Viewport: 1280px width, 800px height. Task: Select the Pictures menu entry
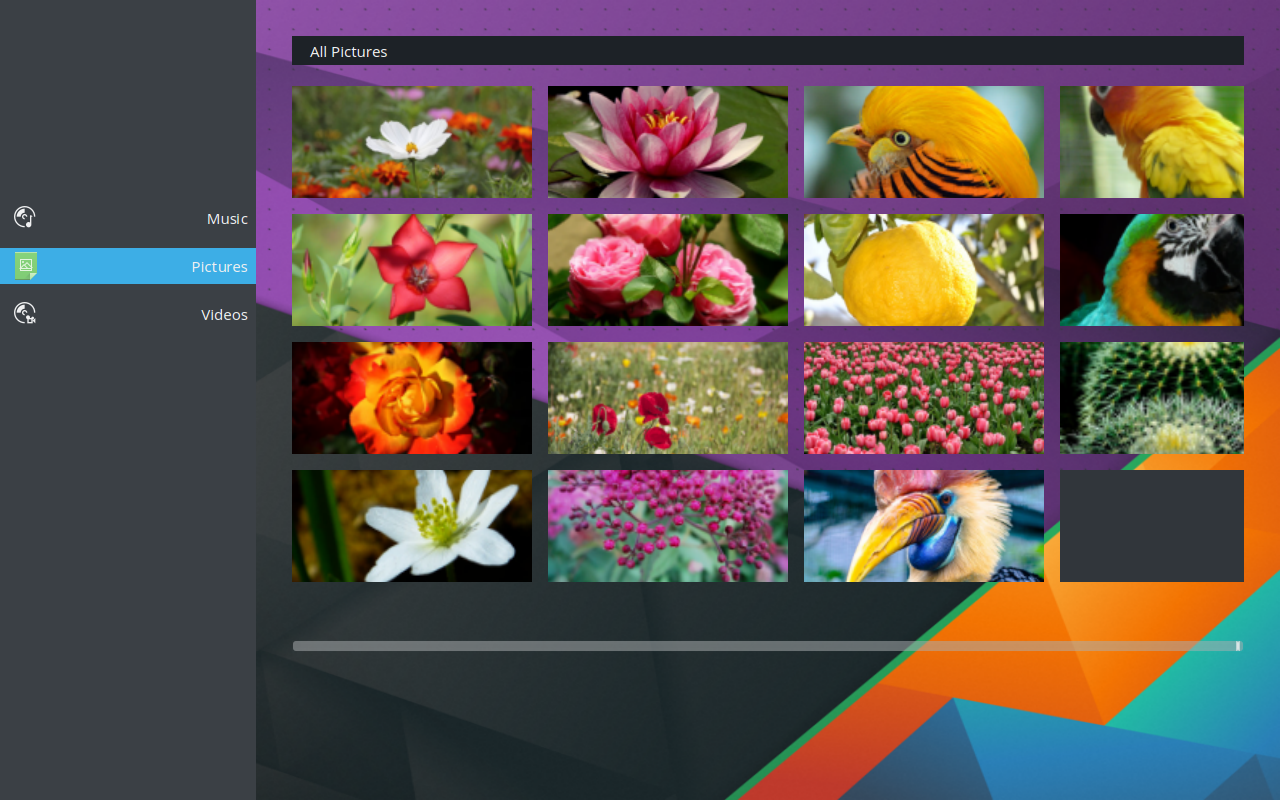tap(128, 266)
